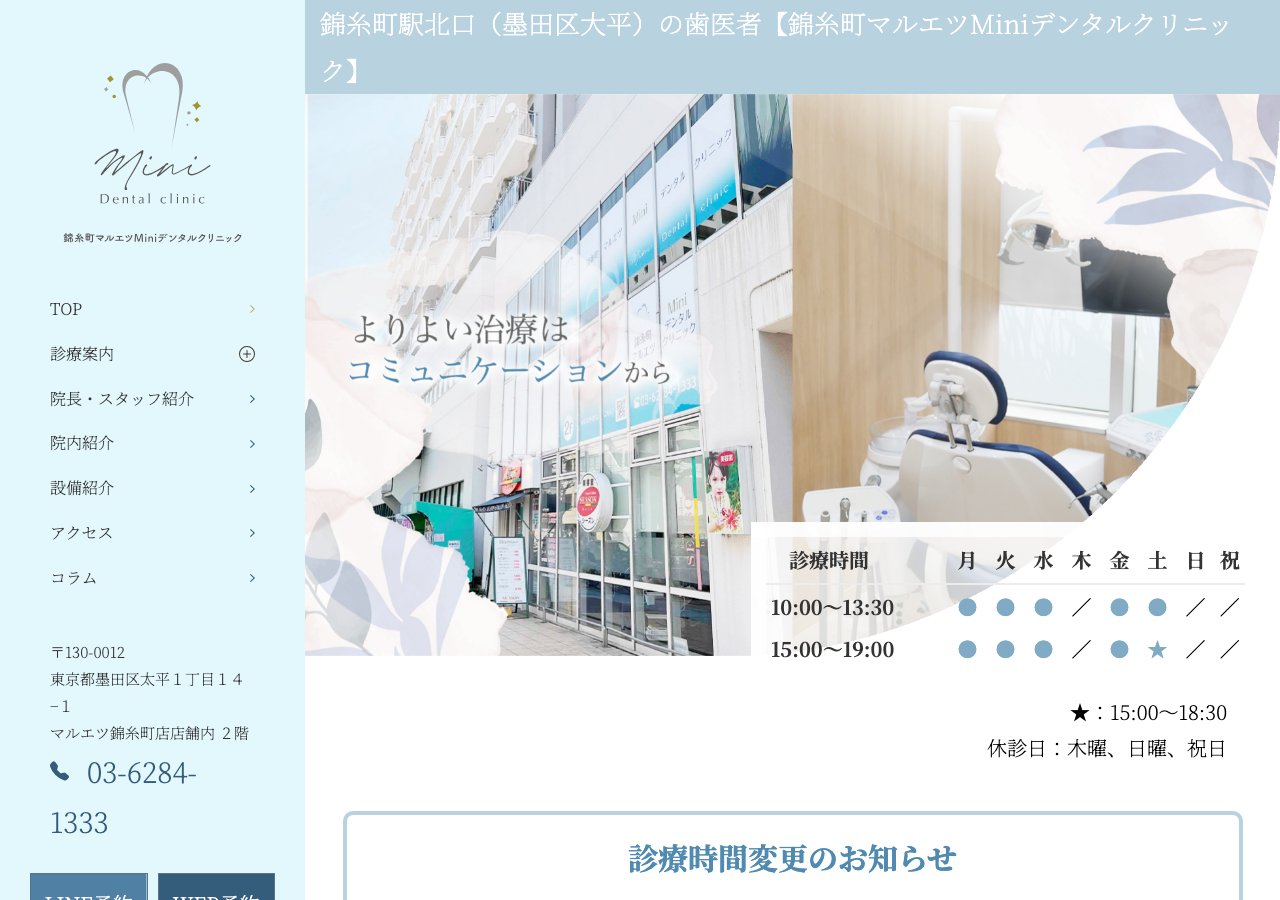1280x900 pixels.
Task: Open the コラム menu entry
Action: coord(152,578)
